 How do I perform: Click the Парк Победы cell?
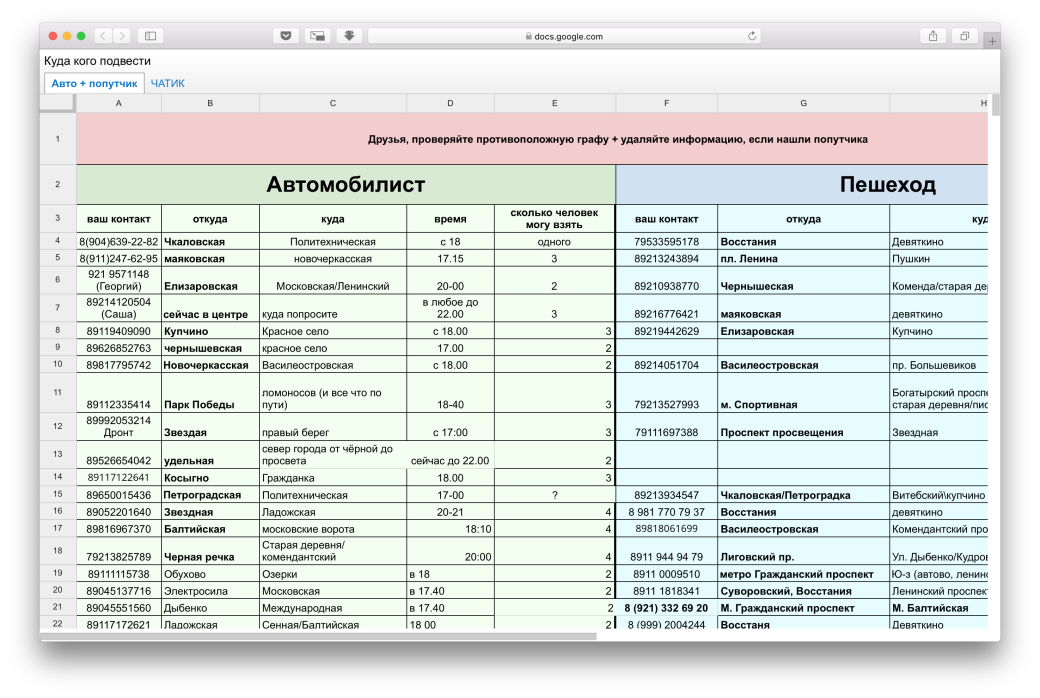pyautogui.click(x=210, y=393)
